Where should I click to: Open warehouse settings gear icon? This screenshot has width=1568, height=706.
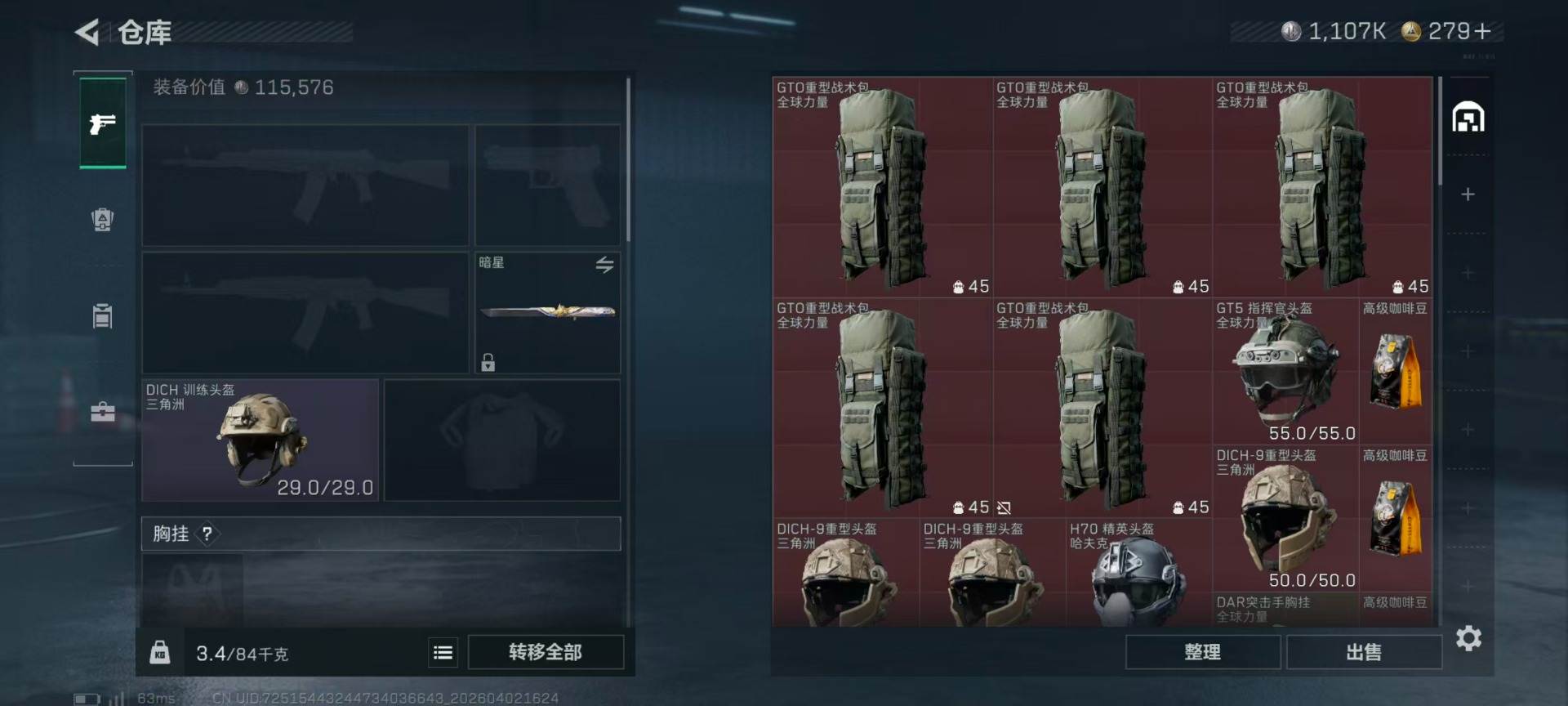pos(1468,638)
